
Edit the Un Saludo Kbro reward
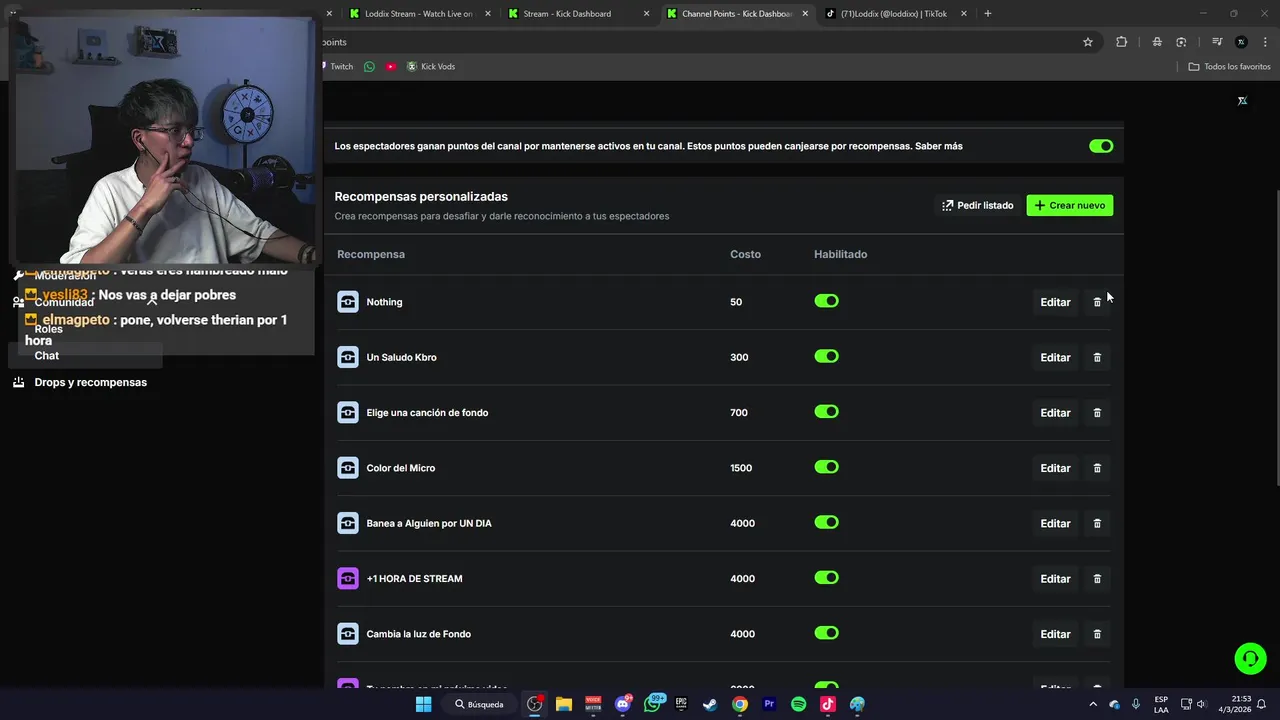(1055, 357)
